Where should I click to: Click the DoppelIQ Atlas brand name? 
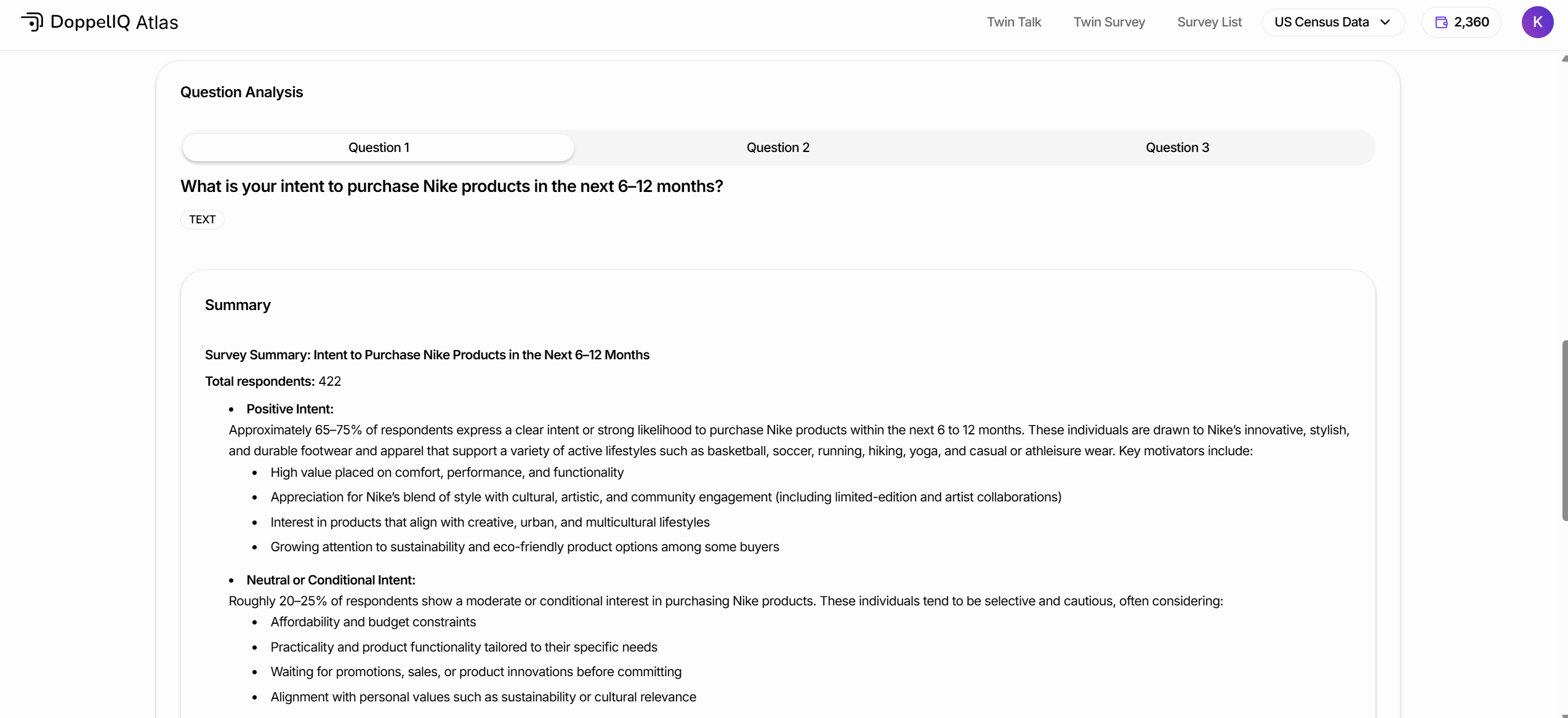click(114, 22)
